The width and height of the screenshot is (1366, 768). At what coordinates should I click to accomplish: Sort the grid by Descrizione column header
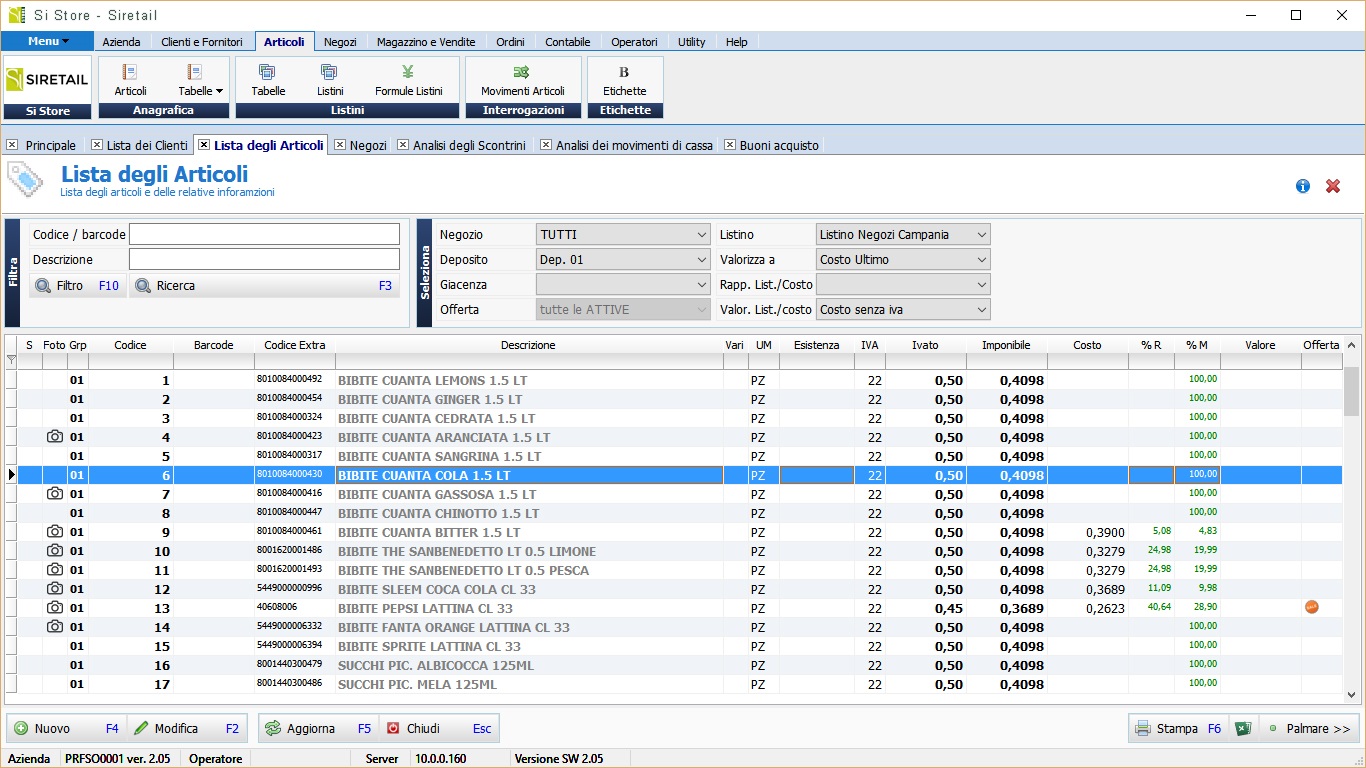point(528,345)
